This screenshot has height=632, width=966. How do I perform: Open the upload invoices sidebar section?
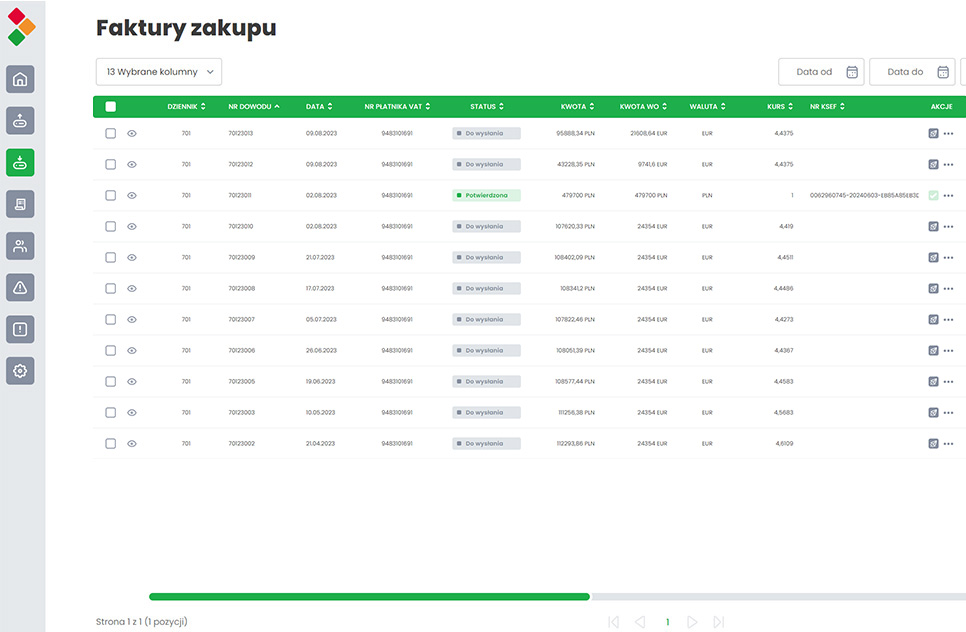tap(20, 121)
